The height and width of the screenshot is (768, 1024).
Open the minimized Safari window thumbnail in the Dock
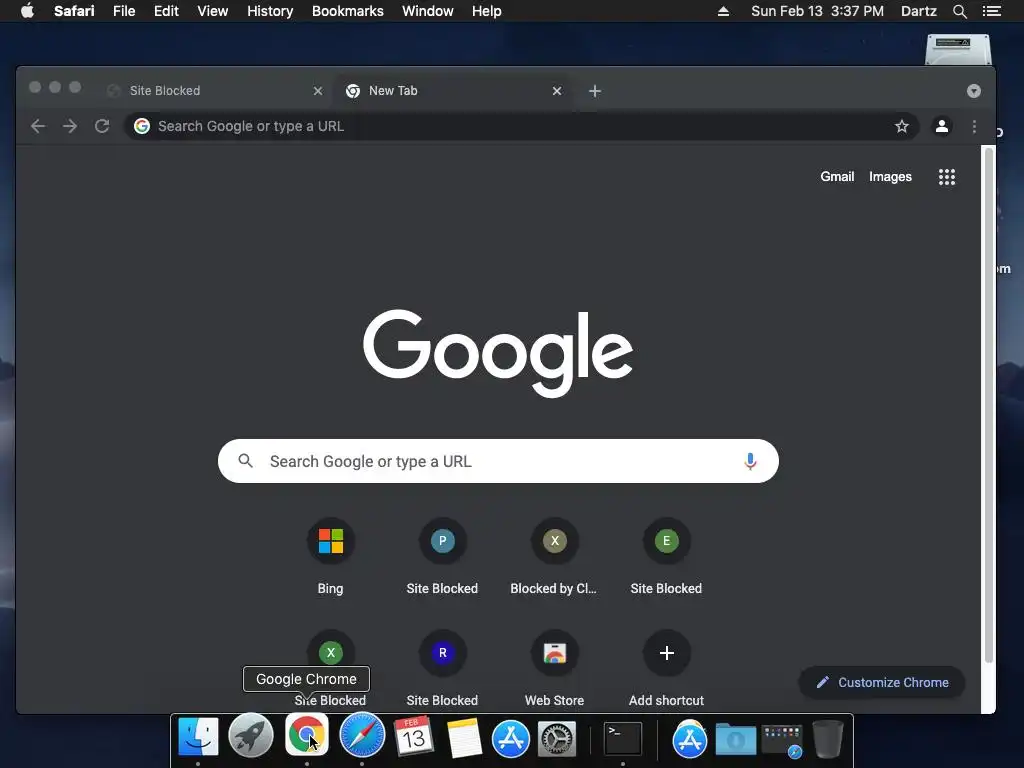point(782,741)
